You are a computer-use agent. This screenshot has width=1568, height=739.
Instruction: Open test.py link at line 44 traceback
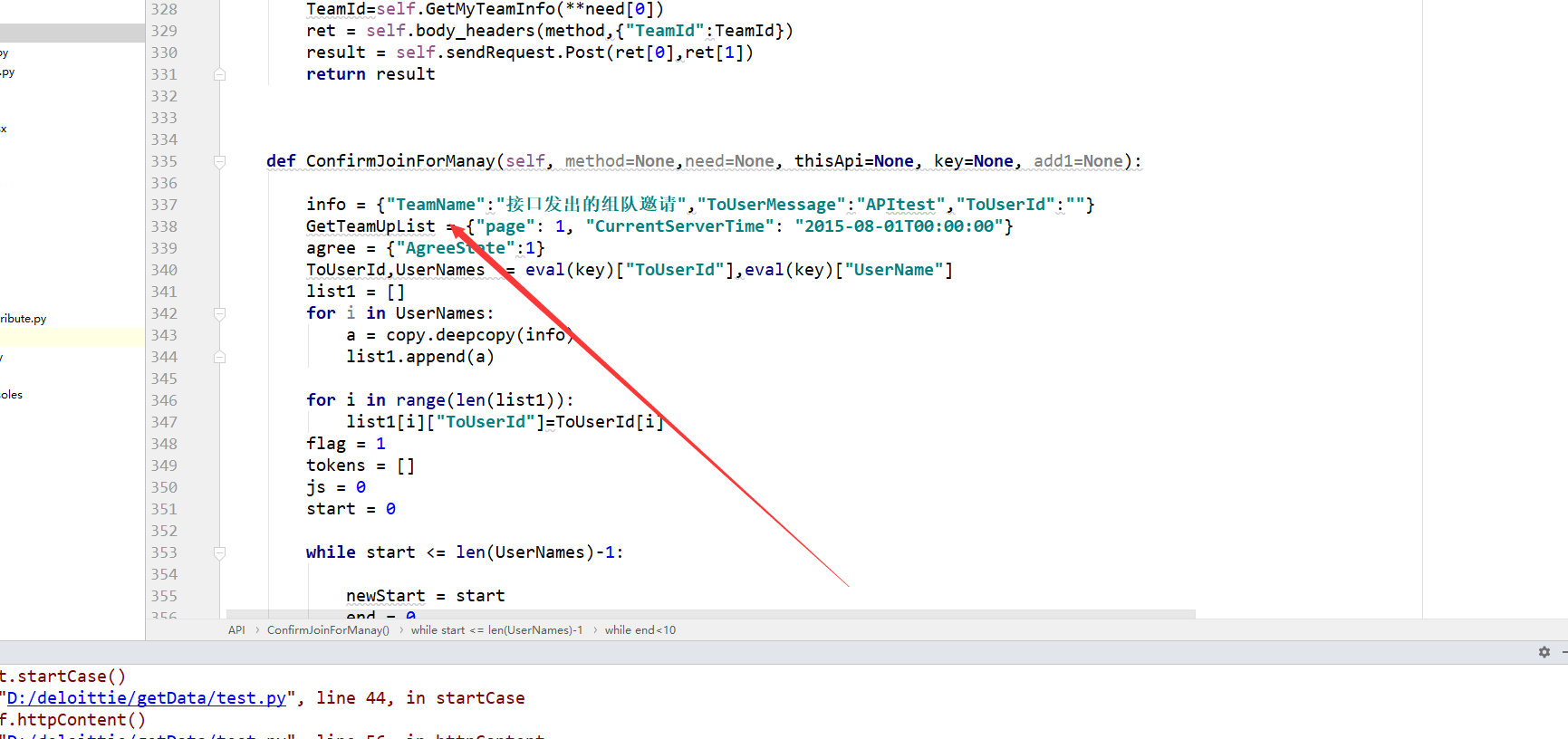[146, 698]
